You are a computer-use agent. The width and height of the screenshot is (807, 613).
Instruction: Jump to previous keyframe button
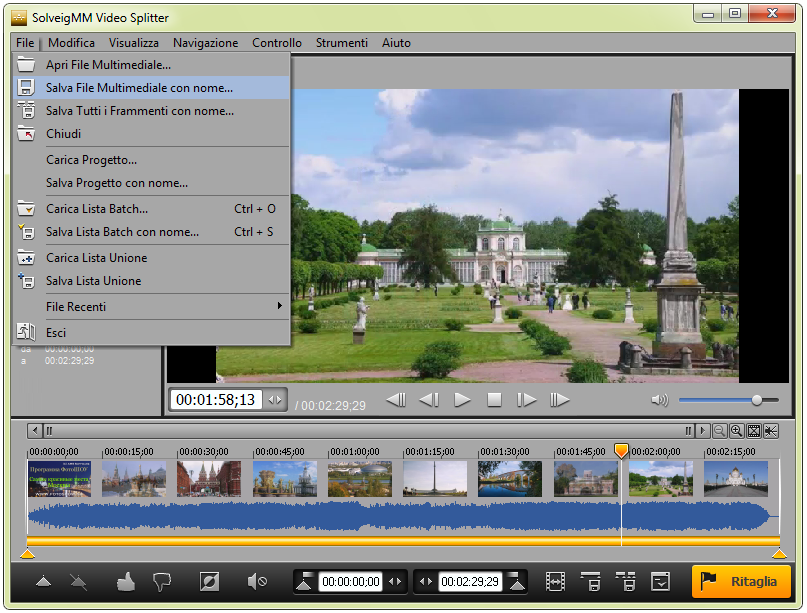tap(396, 400)
